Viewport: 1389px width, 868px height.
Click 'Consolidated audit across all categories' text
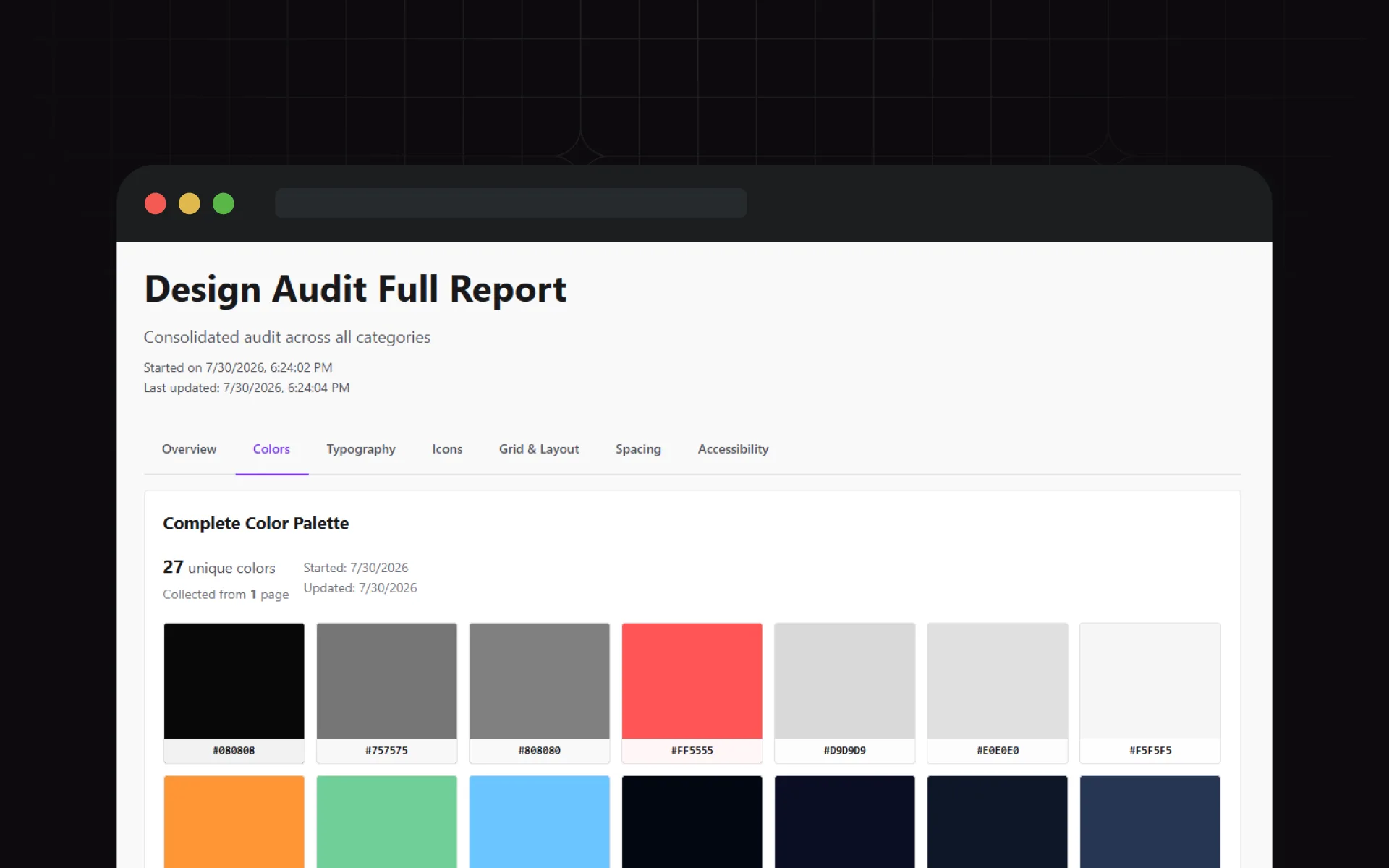[x=287, y=337]
